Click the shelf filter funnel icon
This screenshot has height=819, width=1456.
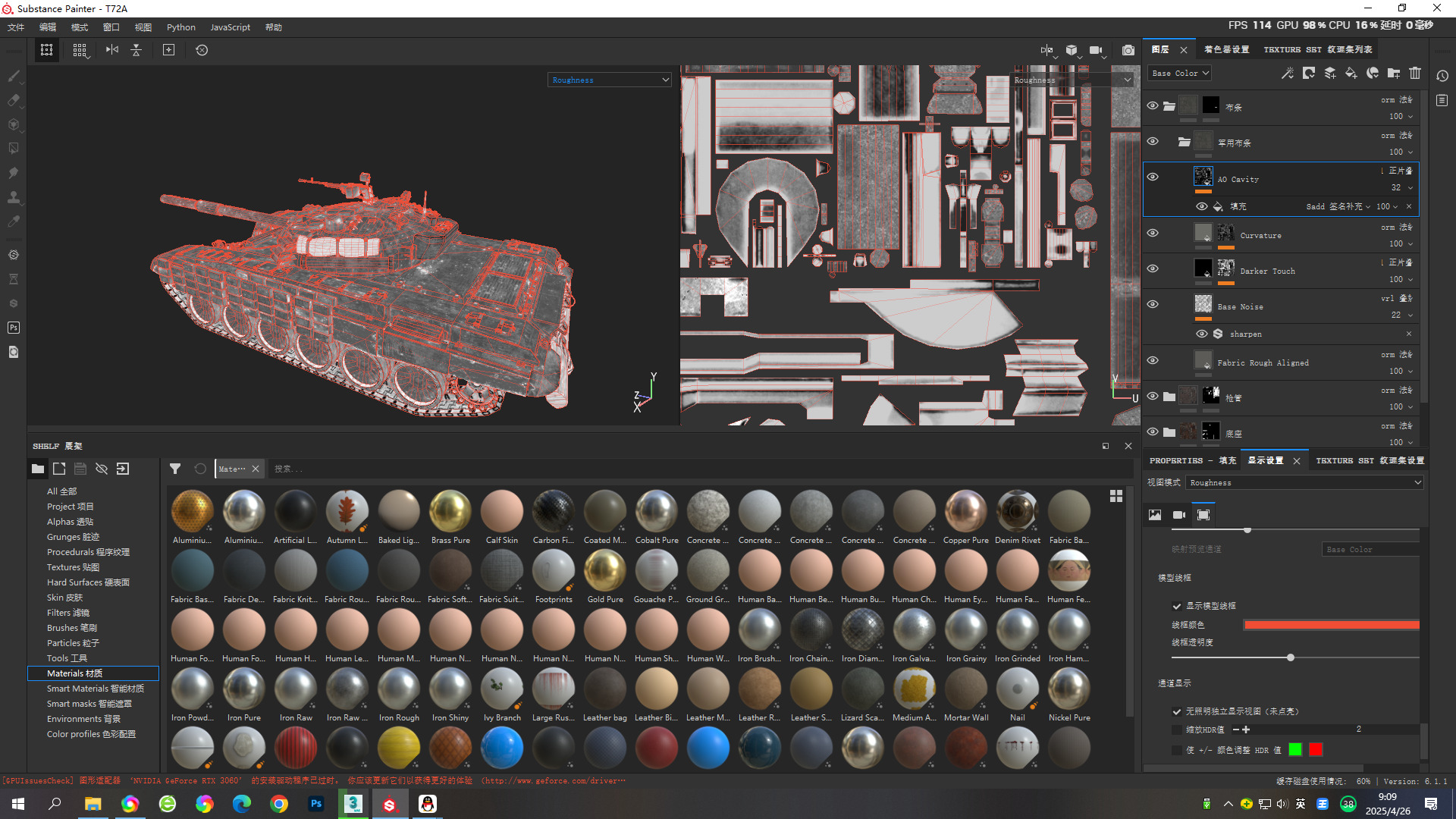(175, 469)
